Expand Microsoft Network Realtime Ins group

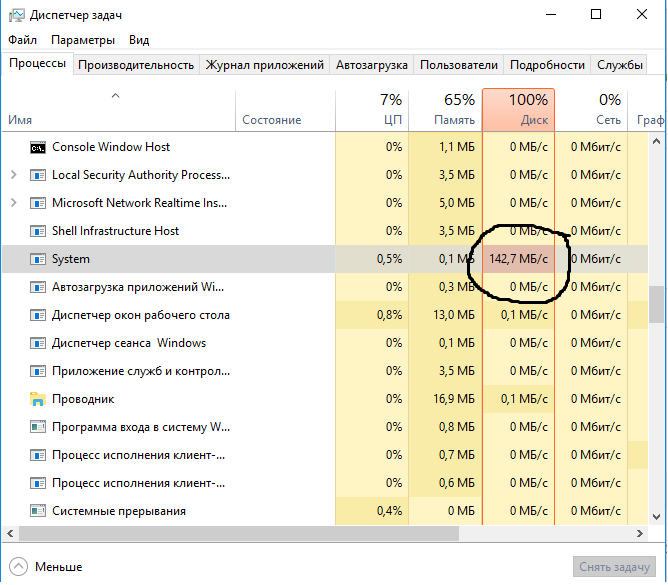tap(14, 203)
